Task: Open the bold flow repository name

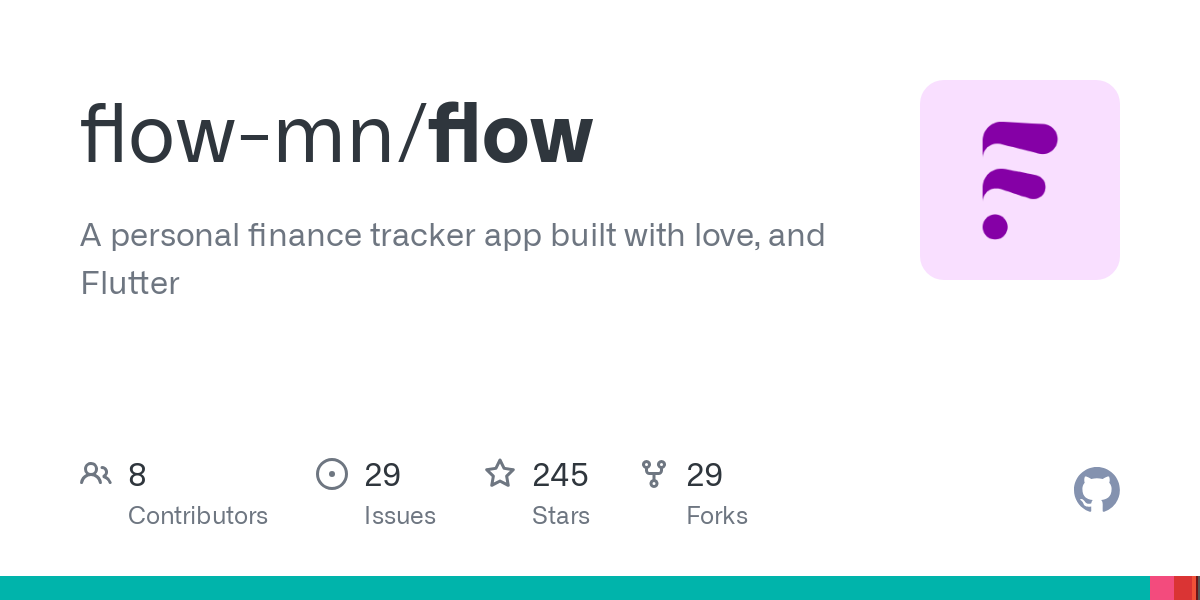Action: point(513,135)
